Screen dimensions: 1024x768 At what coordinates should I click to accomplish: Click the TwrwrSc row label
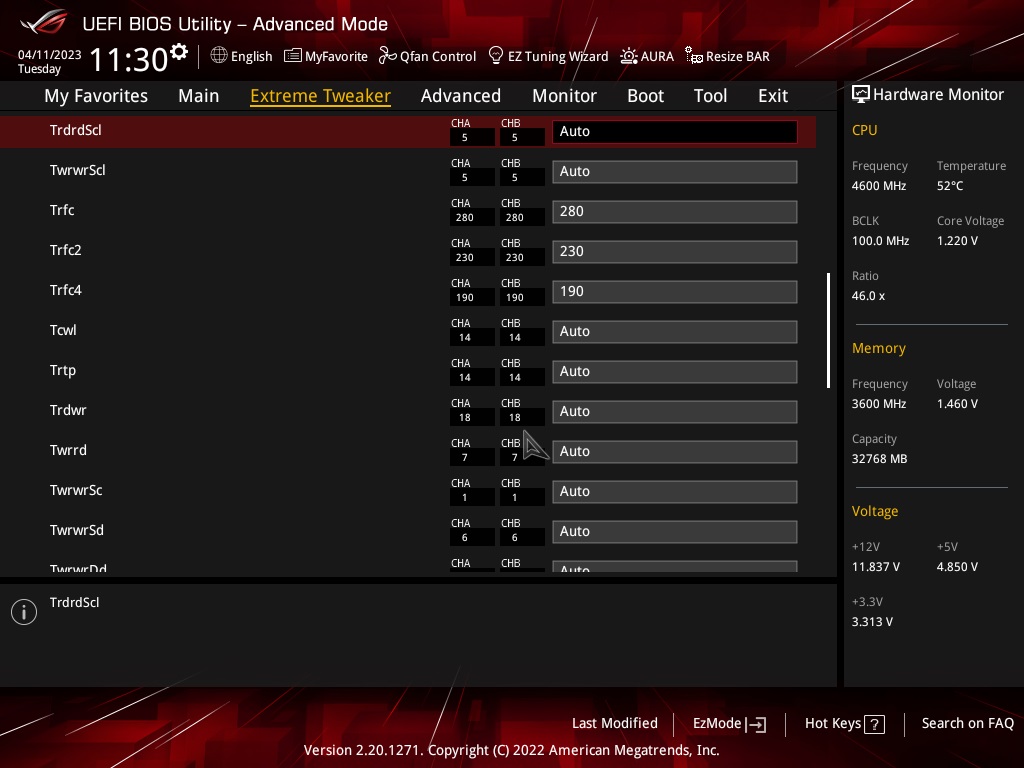[76, 490]
